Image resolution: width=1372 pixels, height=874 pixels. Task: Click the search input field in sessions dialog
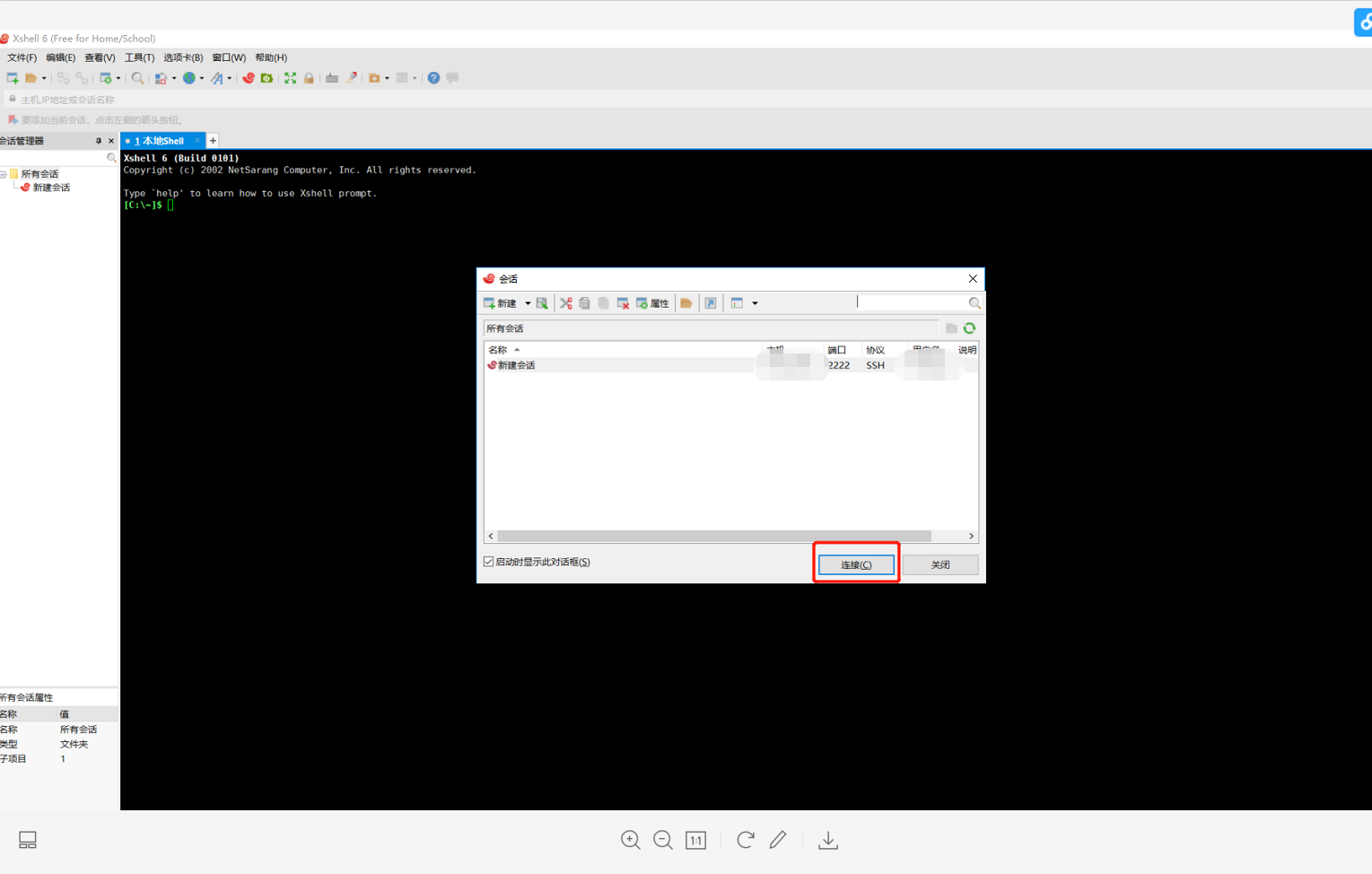[912, 303]
